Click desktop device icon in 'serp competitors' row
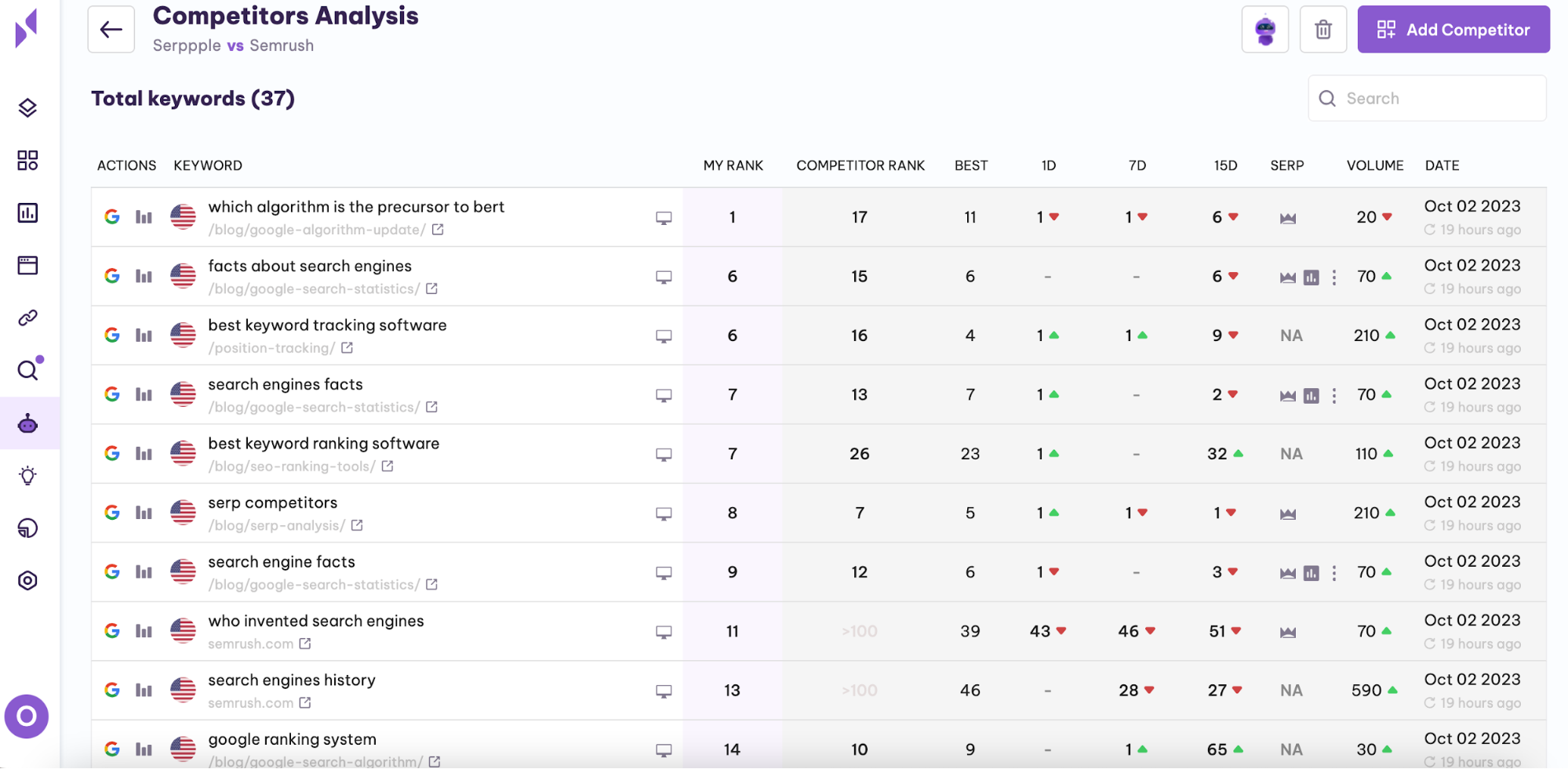Screen dimensions: 1568x769 pyautogui.click(x=664, y=513)
